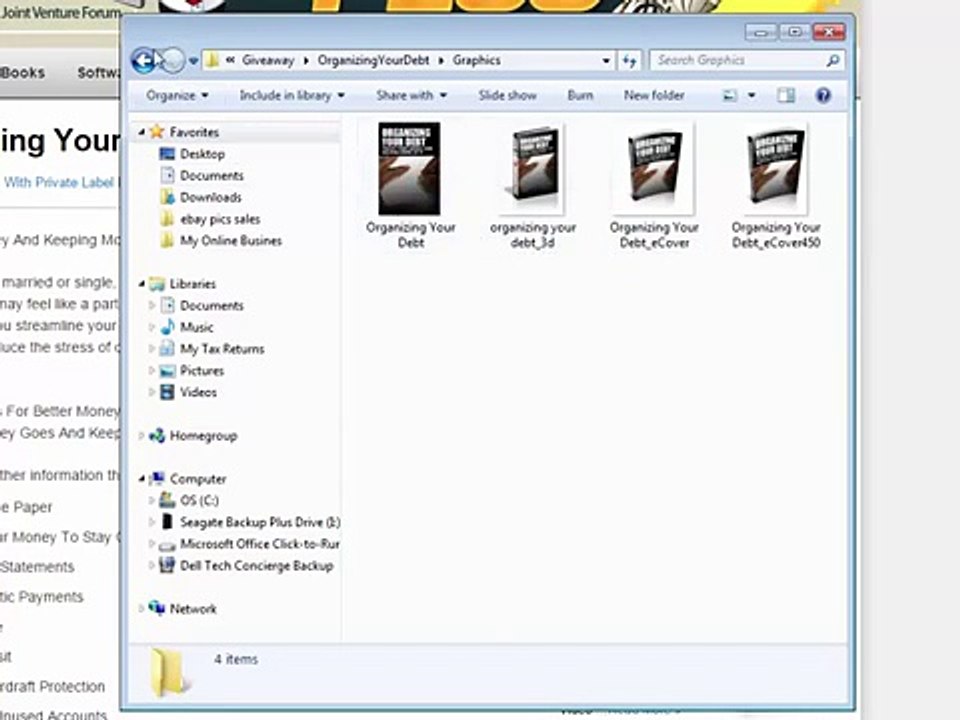Select Organizing Your Debt_eCover file
Screen dimensions: 960x720
[654, 186]
